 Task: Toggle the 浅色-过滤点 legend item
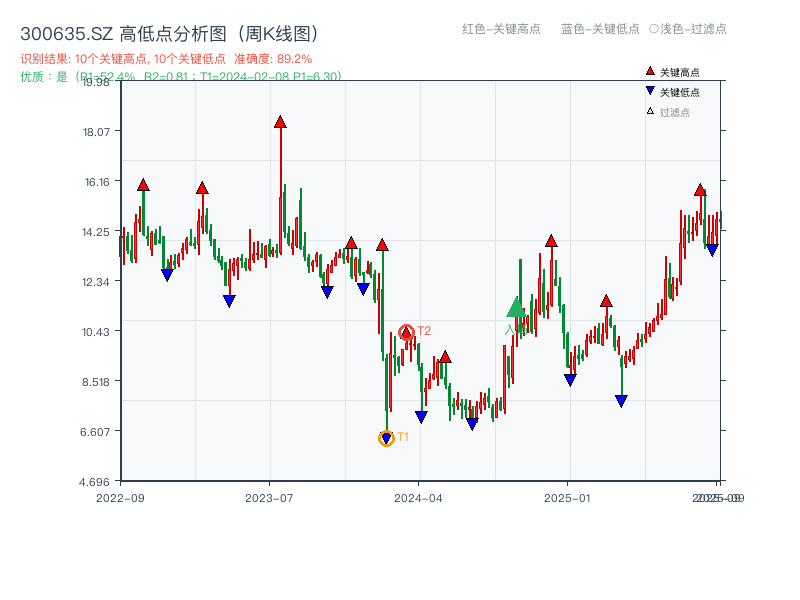[689, 30]
